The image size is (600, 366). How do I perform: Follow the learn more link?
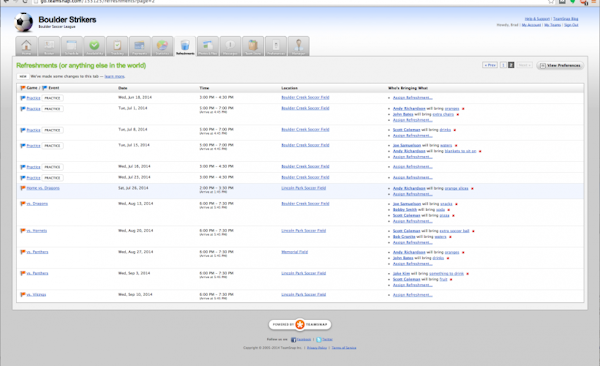[114, 77]
